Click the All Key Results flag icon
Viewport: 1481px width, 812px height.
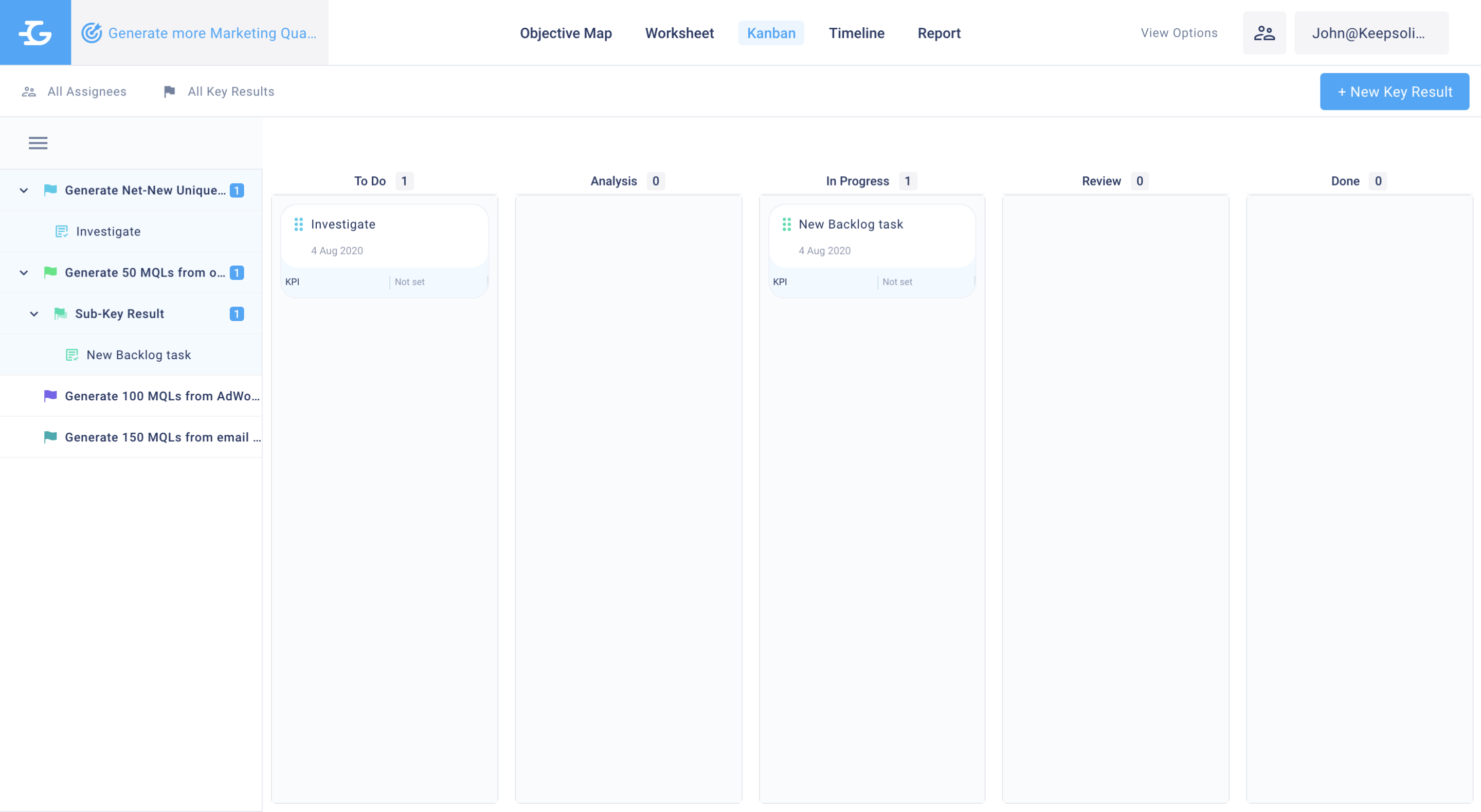tap(169, 92)
